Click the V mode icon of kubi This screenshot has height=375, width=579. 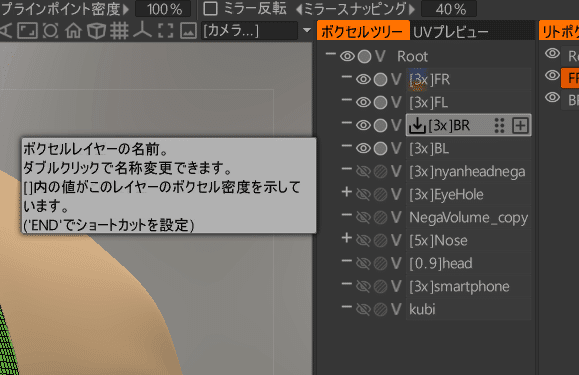coord(396,309)
